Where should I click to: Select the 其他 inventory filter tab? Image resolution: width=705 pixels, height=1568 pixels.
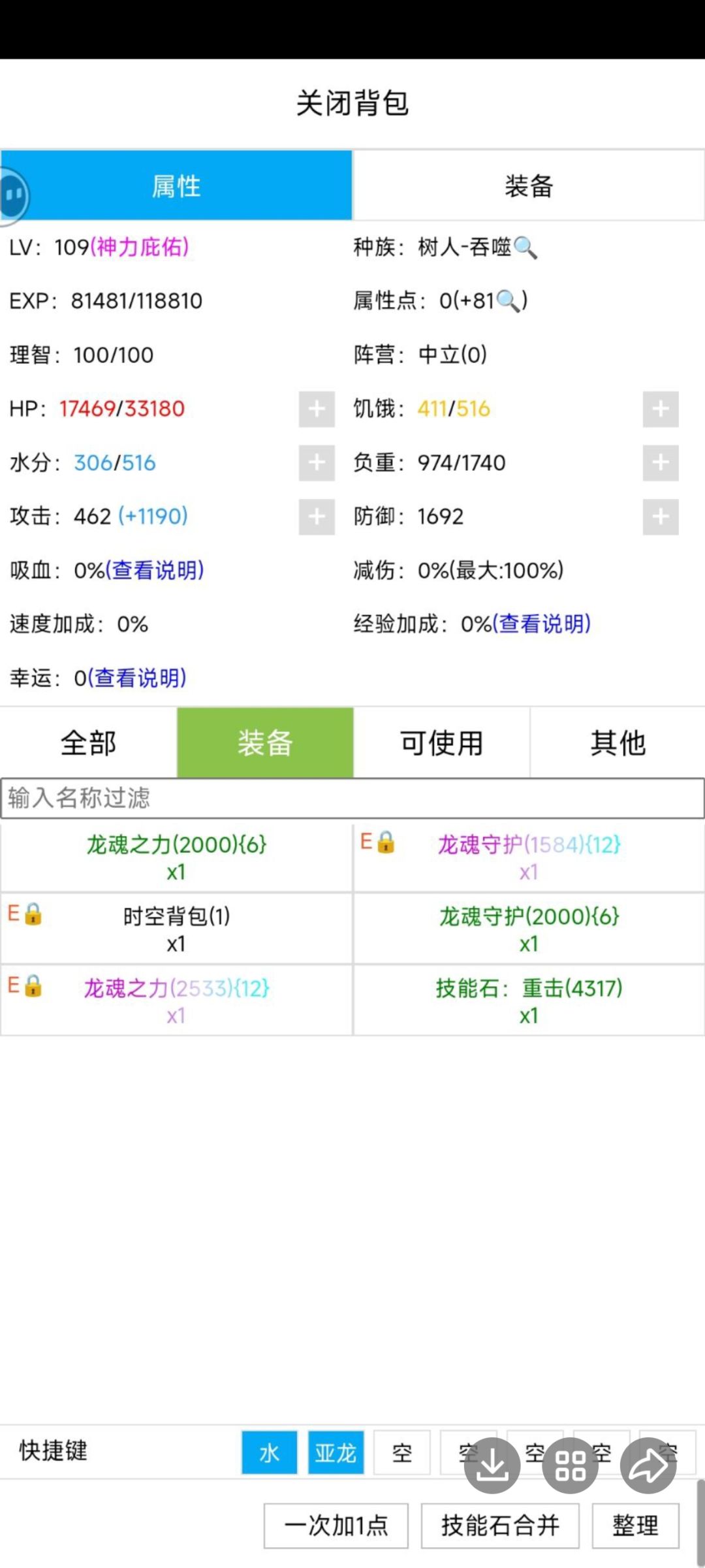click(618, 743)
